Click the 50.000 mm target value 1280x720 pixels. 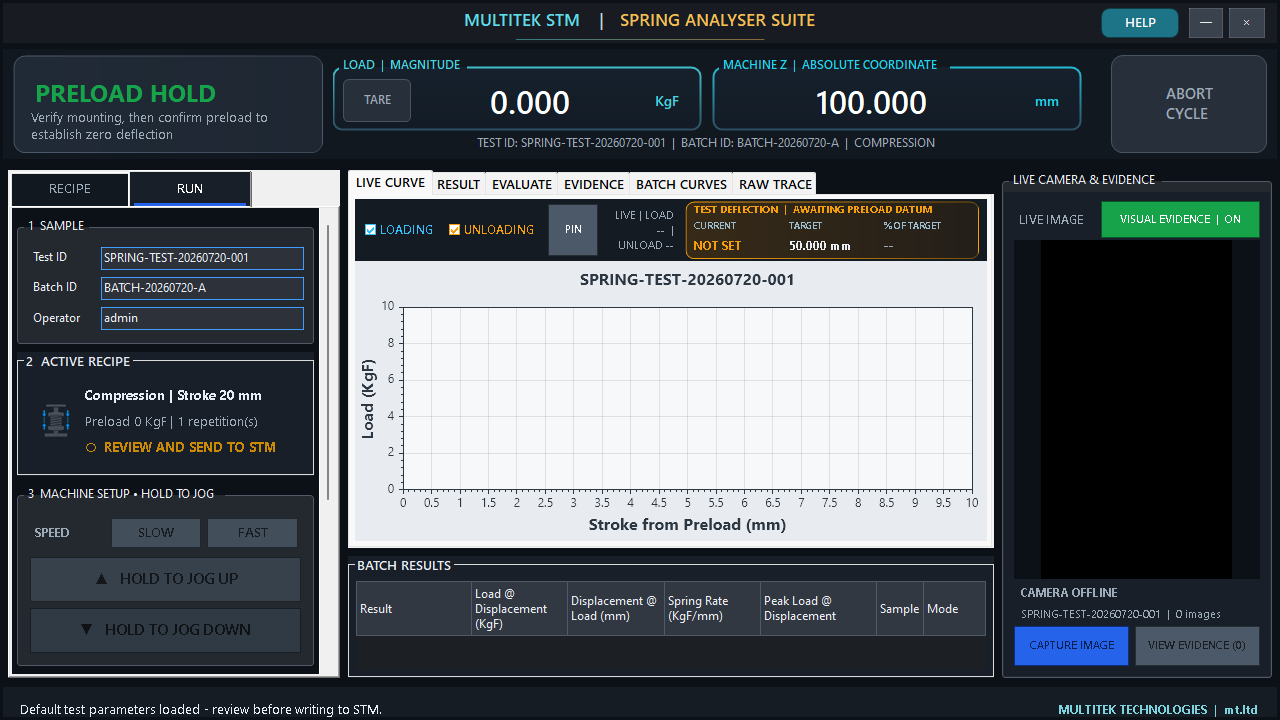(x=820, y=246)
